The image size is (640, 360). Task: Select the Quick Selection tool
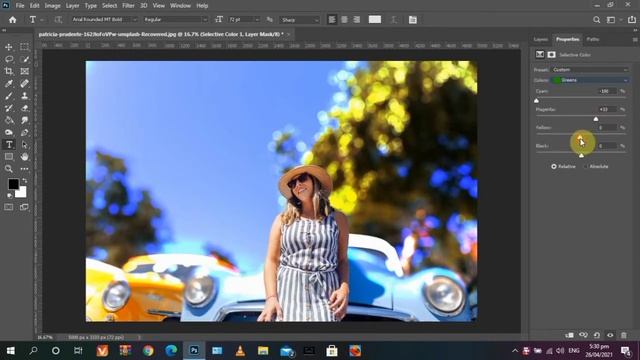click(x=24, y=59)
